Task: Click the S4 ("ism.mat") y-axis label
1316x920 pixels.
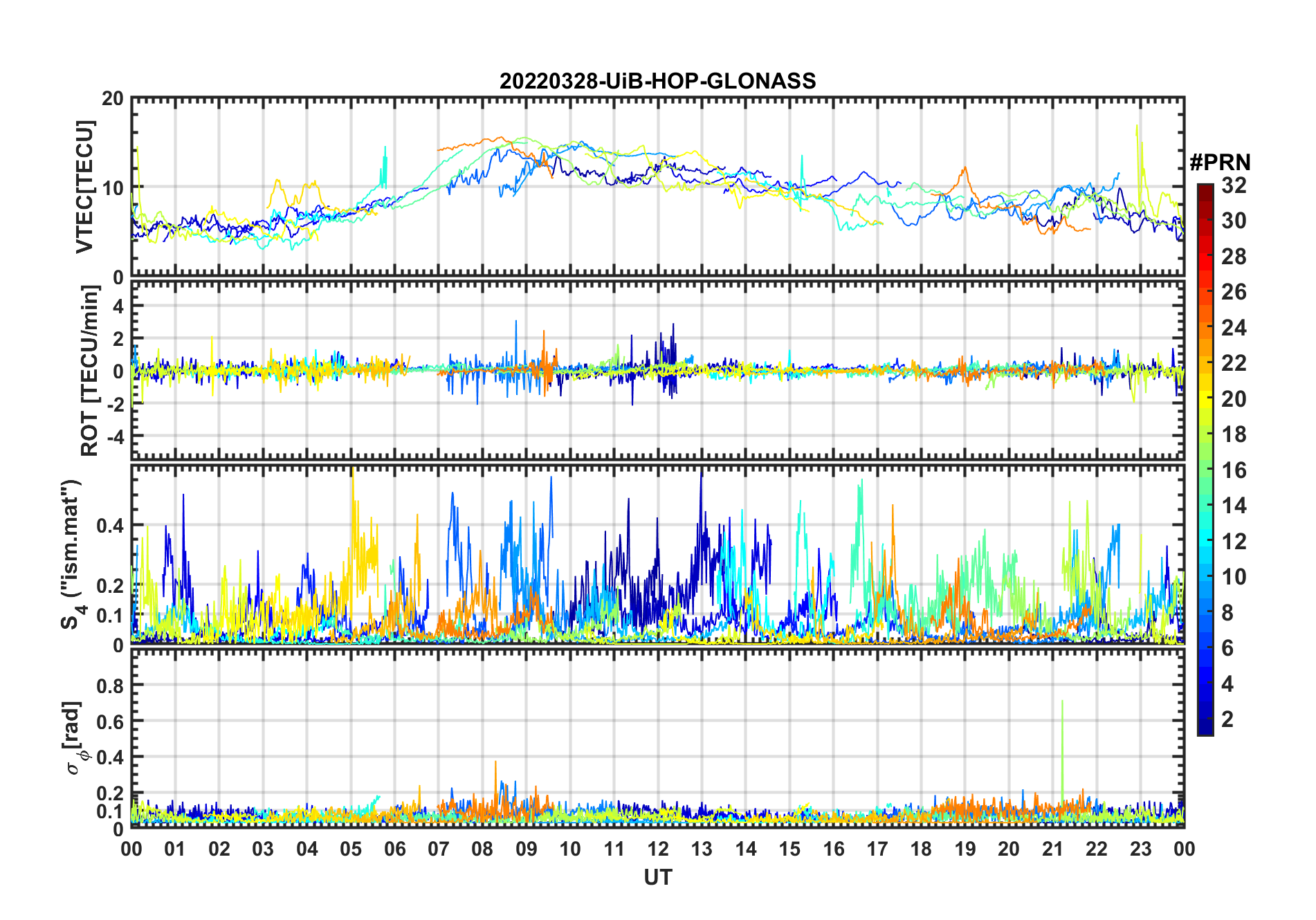Action: (x=73, y=553)
